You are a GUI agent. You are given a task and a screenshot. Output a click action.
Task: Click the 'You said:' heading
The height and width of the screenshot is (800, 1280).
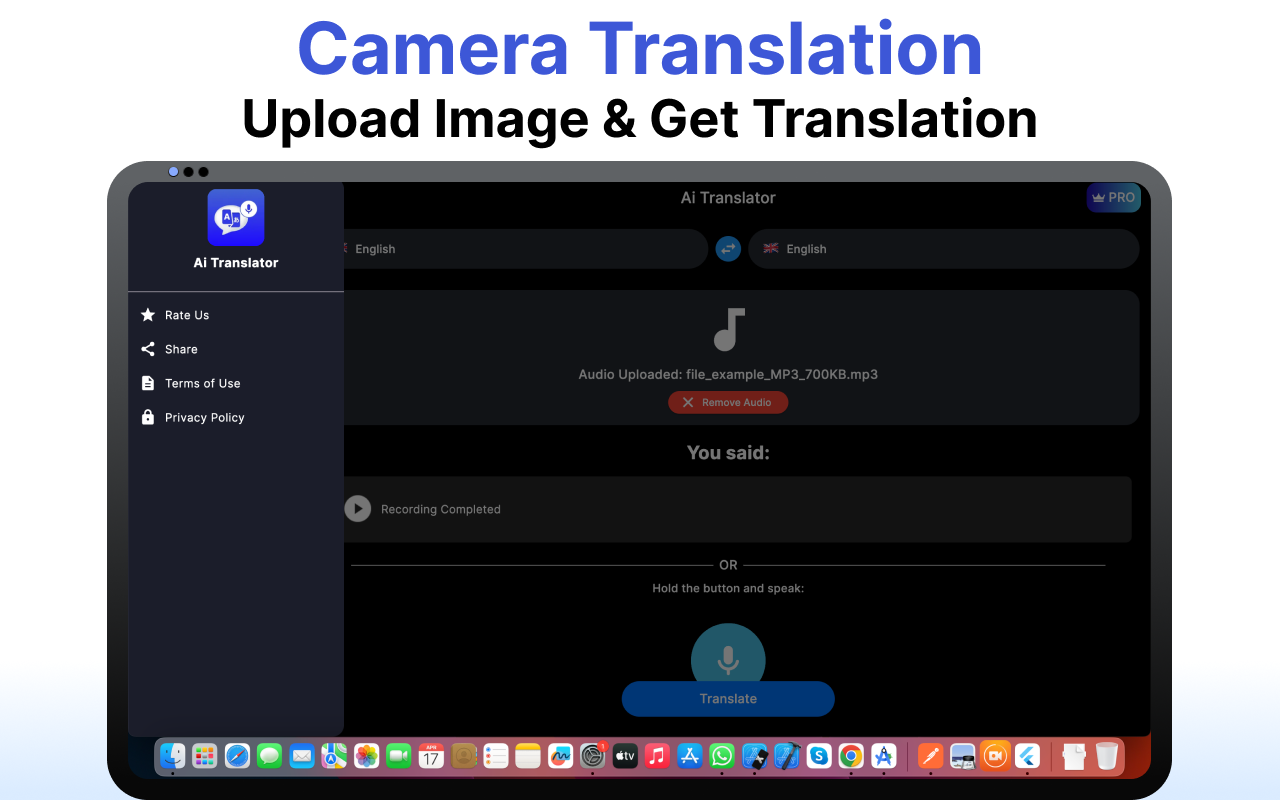728,453
